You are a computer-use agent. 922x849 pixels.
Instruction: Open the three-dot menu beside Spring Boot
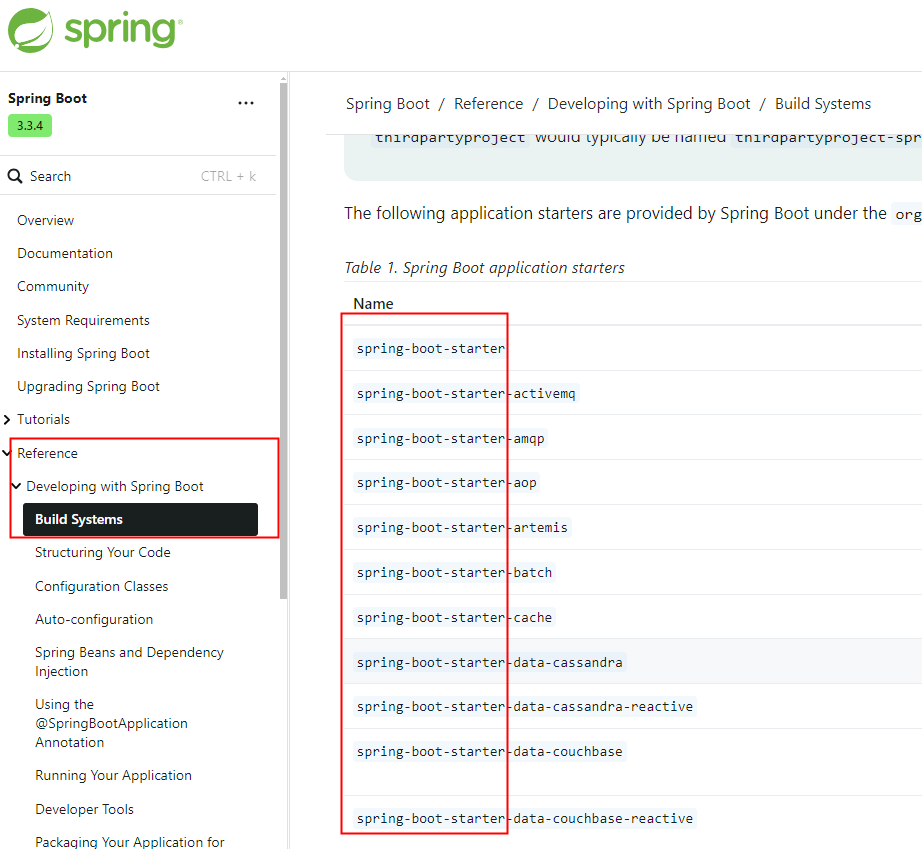pyautogui.click(x=246, y=103)
